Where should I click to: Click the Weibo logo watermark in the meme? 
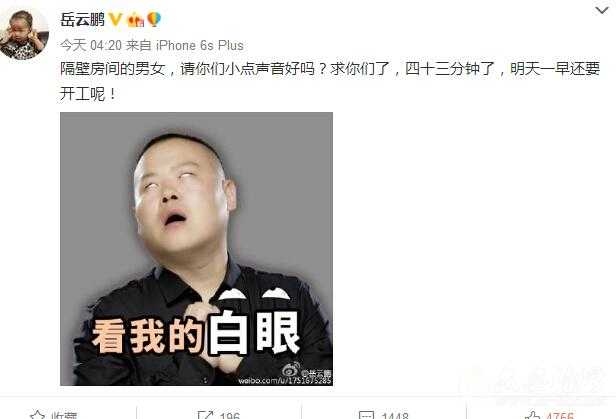point(291,369)
